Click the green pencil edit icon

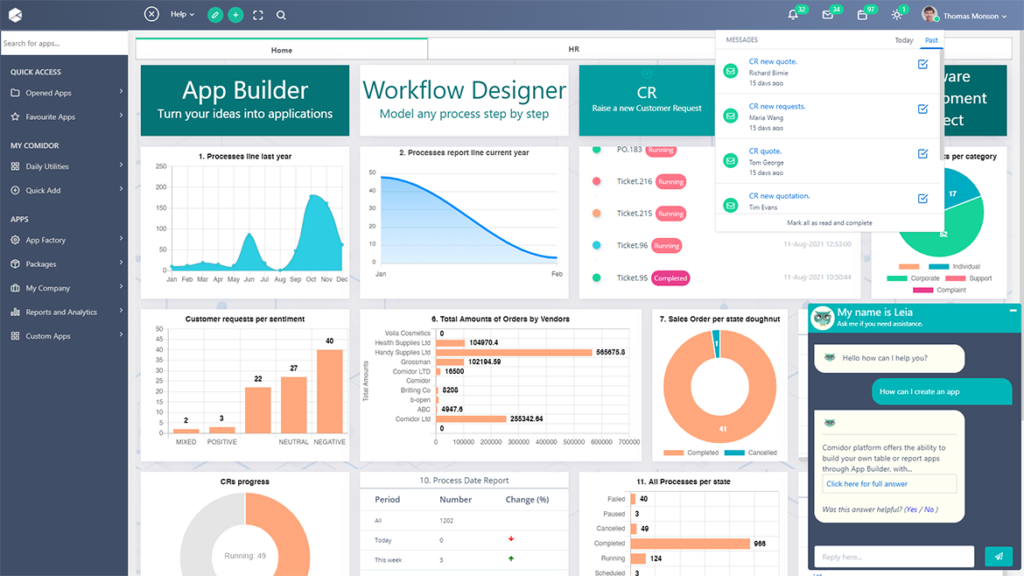(215, 15)
